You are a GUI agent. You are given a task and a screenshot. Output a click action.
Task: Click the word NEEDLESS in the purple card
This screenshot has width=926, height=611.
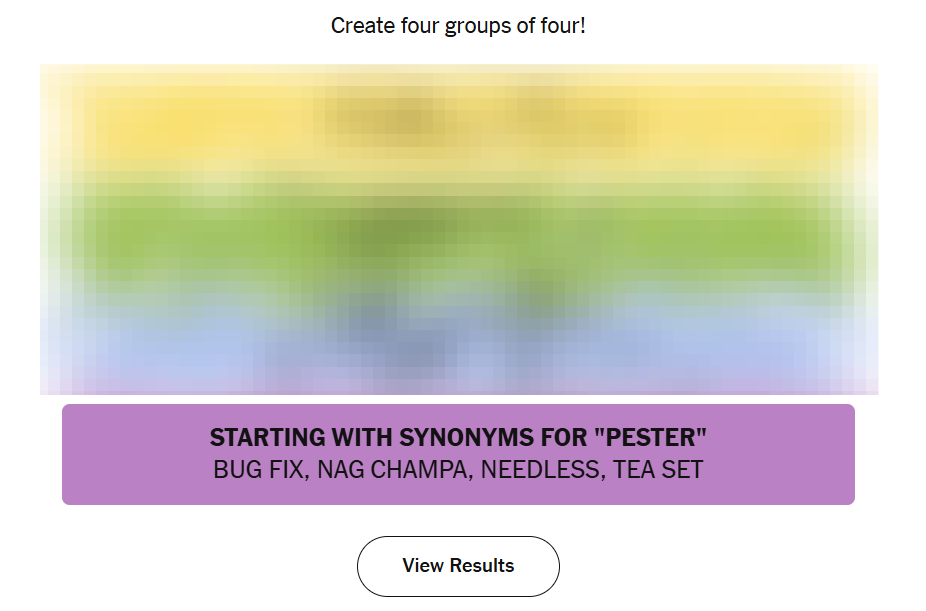541,470
